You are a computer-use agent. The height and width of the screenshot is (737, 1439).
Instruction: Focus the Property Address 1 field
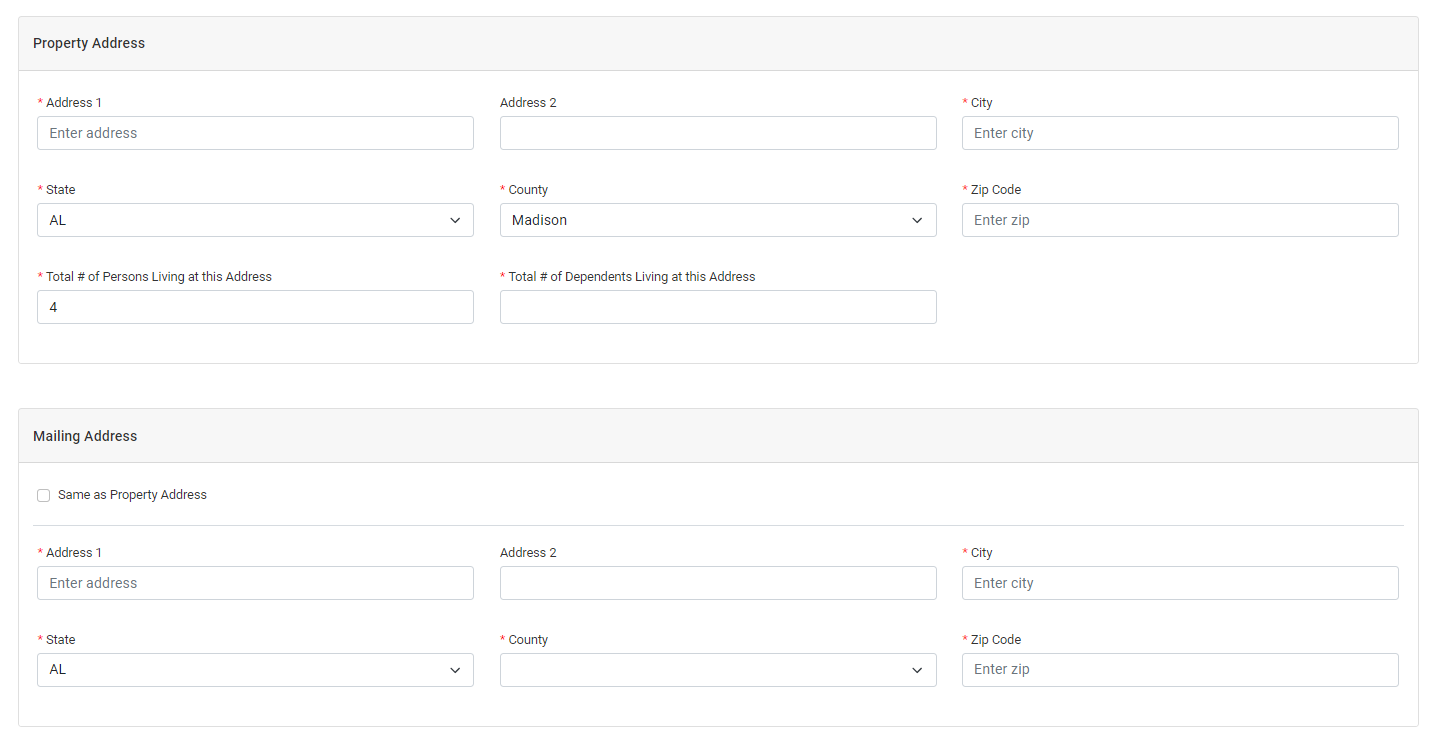click(x=255, y=133)
